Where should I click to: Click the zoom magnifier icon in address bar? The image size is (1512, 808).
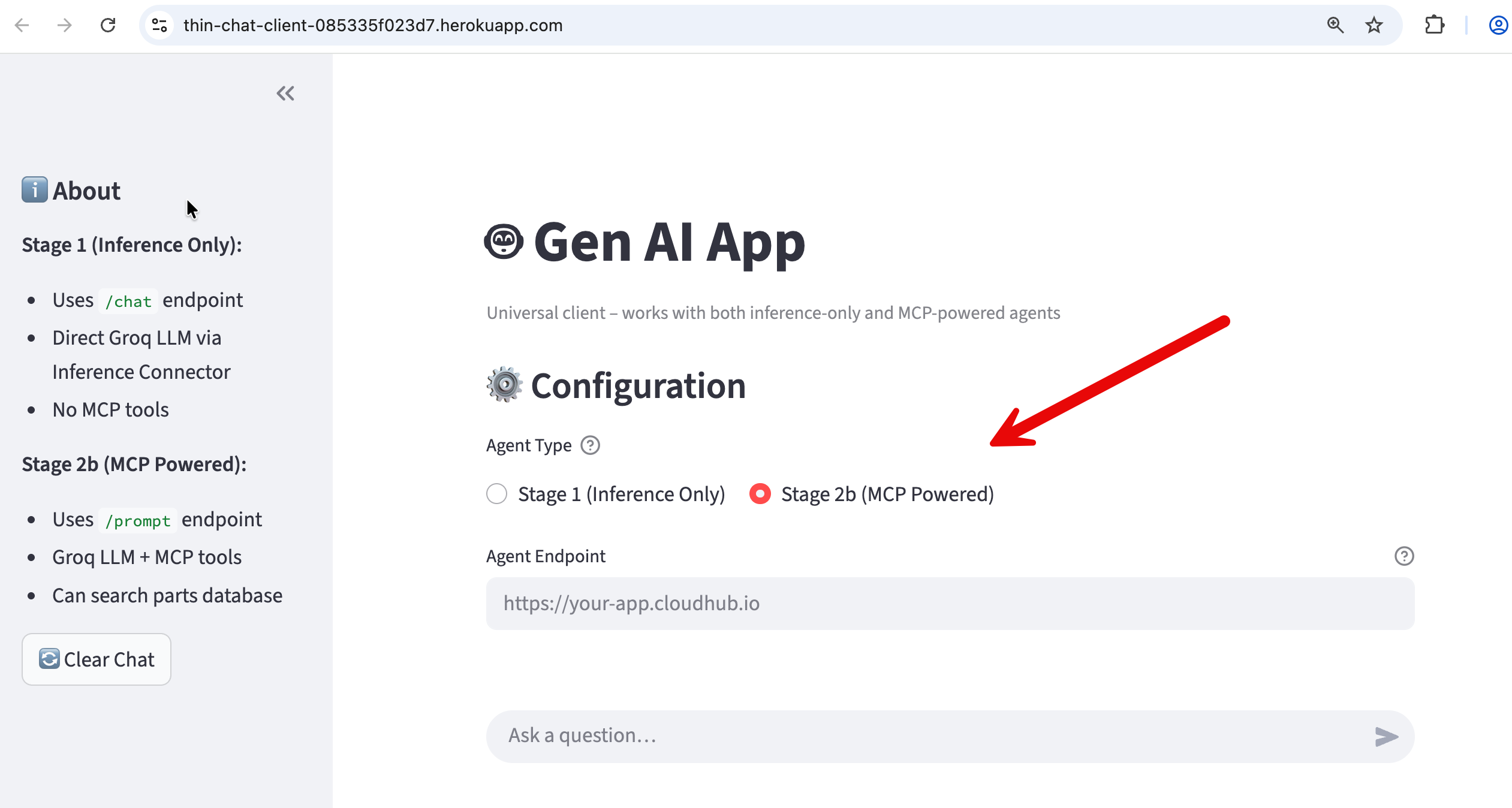click(1335, 25)
